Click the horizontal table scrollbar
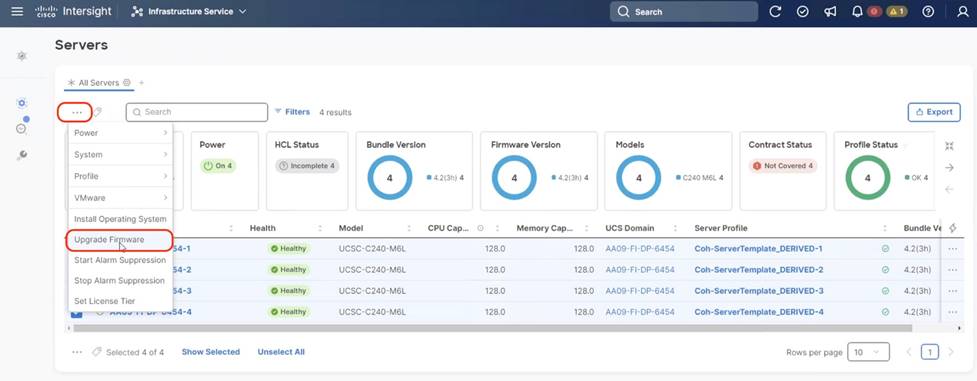This screenshot has height=381, width=977. [492, 327]
